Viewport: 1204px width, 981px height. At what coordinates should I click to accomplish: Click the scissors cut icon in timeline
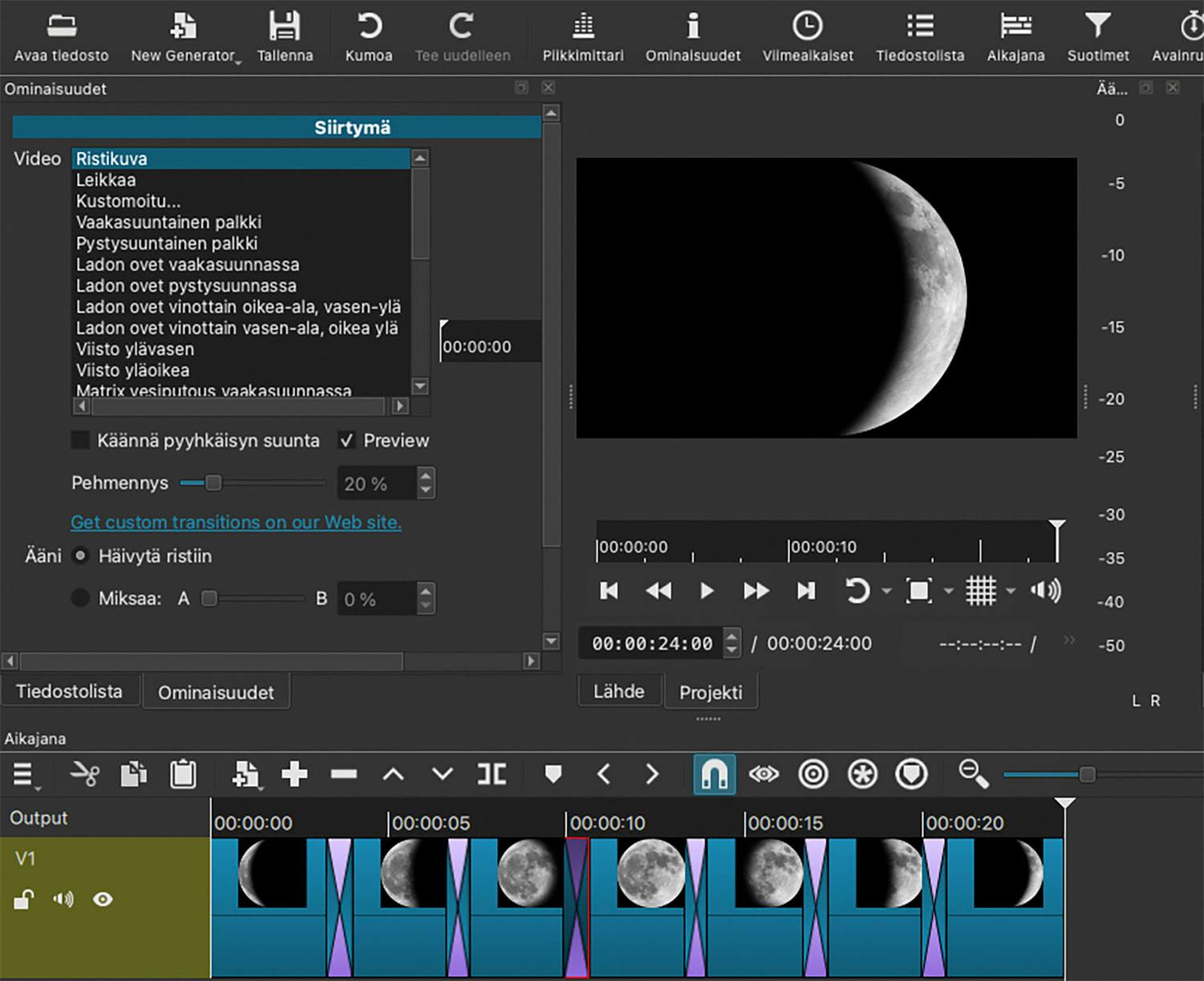pos(84,775)
